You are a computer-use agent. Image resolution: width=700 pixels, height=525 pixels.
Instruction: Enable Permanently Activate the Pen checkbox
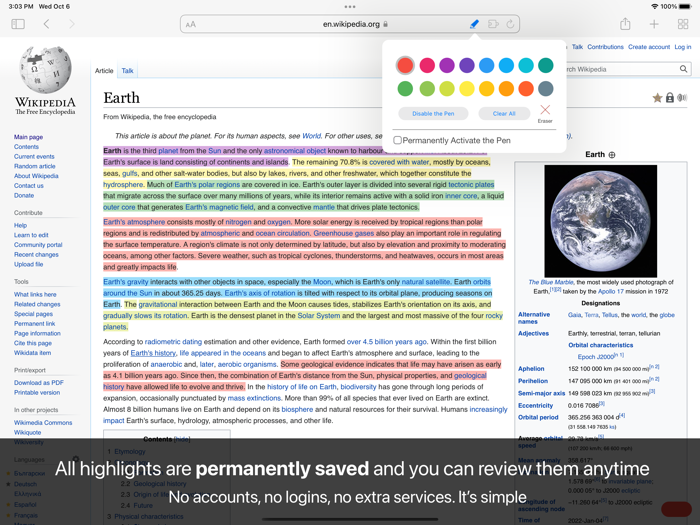tap(397, 140)
